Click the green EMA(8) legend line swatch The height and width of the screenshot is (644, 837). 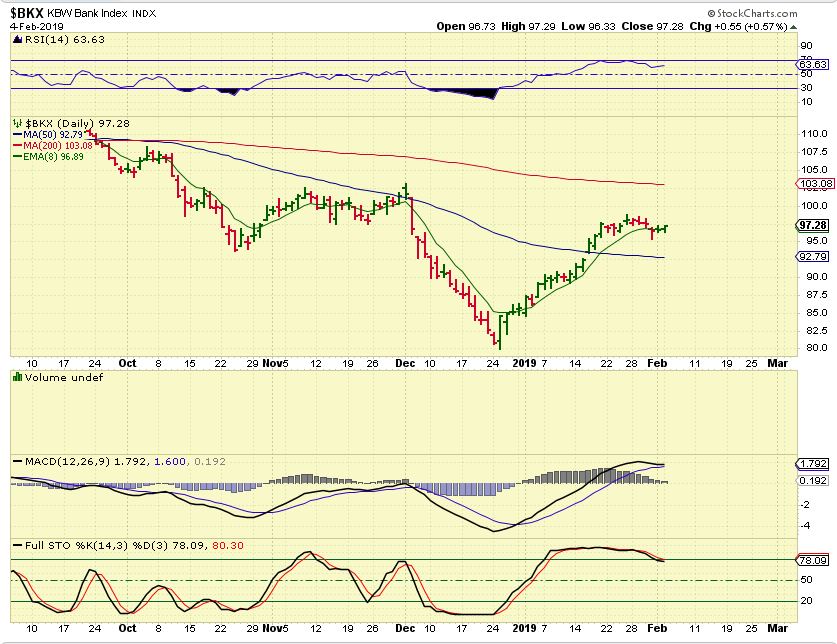coord(17,157)
